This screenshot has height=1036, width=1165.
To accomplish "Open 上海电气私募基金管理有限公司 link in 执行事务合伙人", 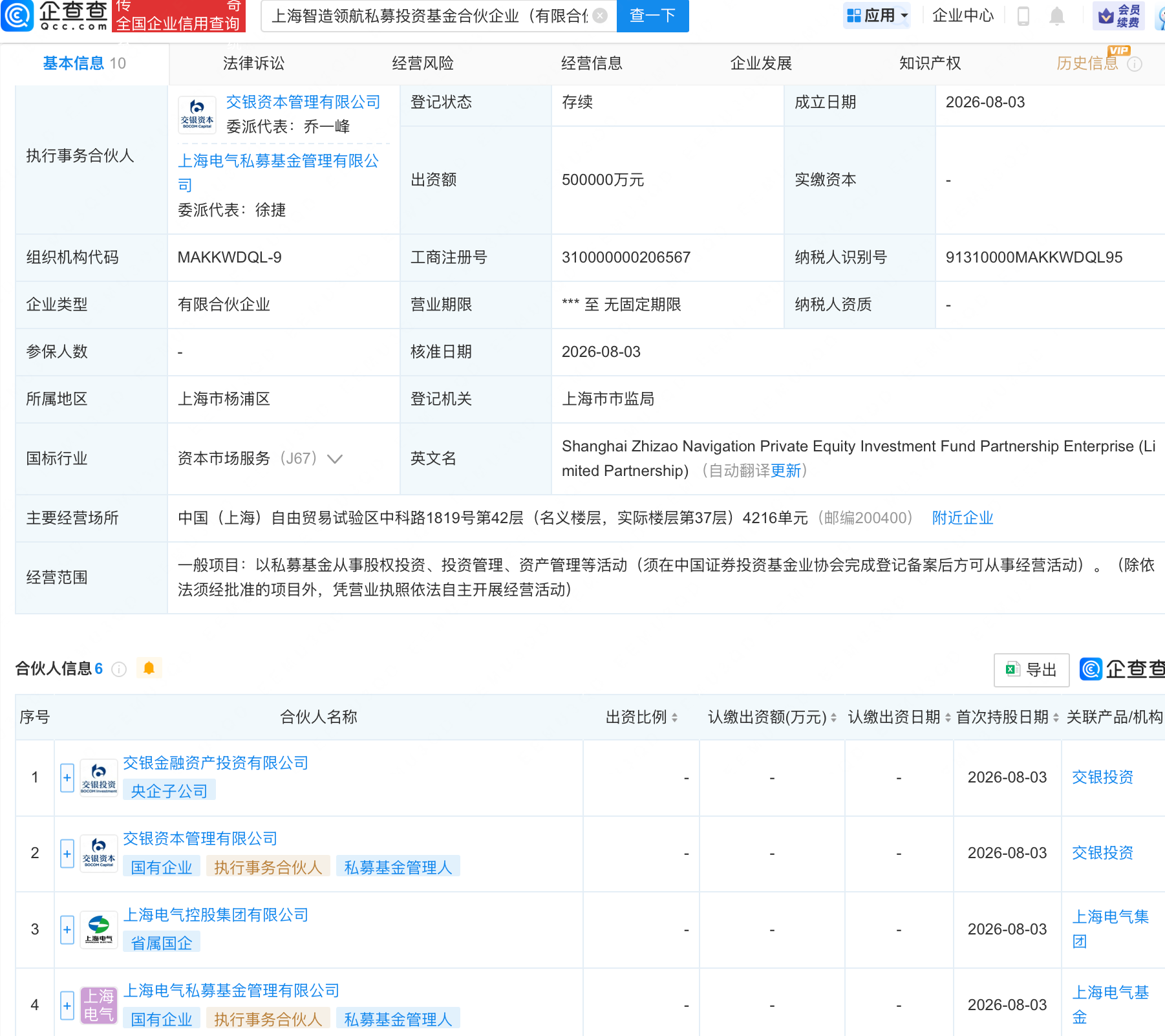I will (279, 173).
